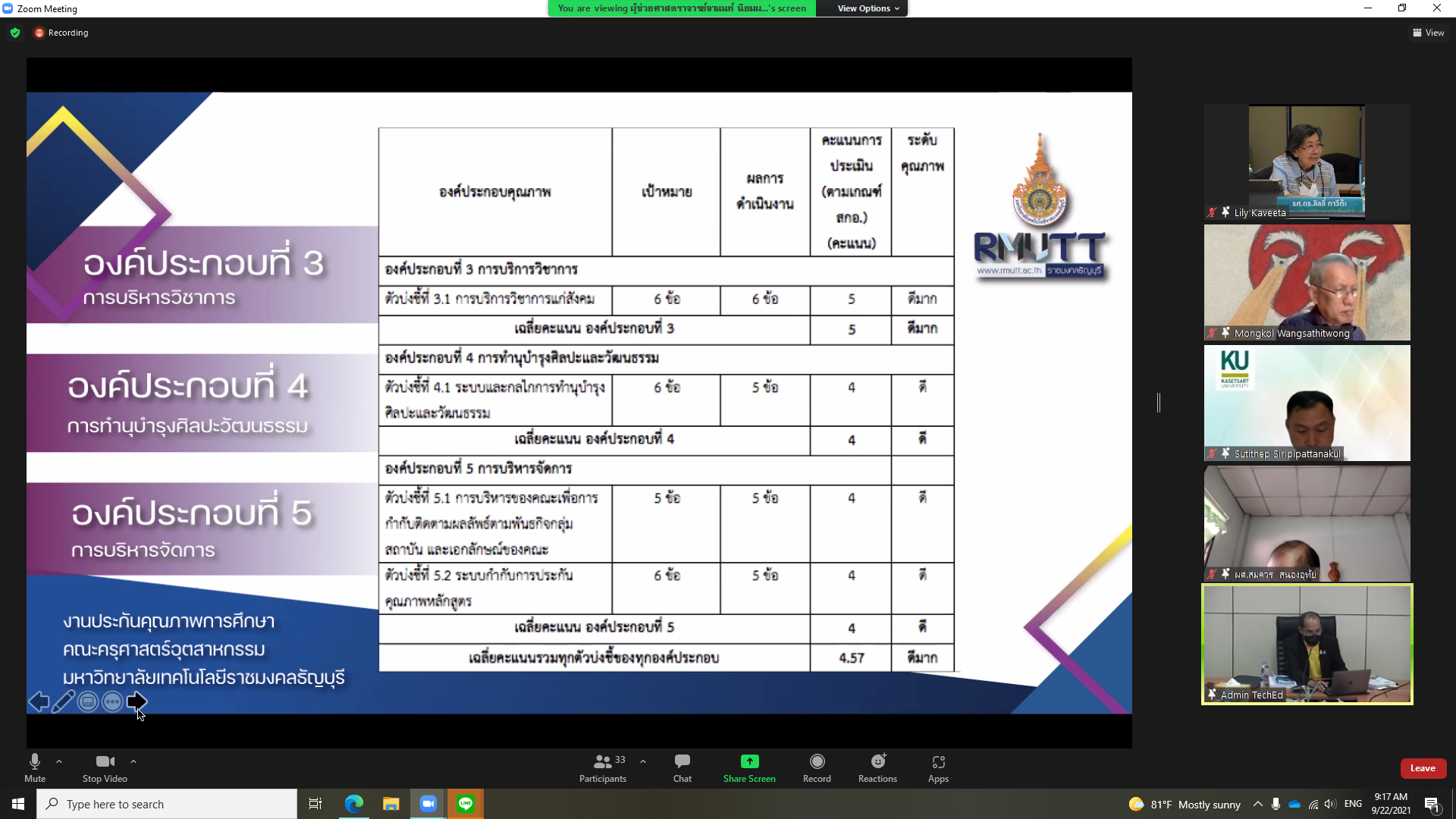The width and height of the screenshot is (1456, 819).
Task: Open network settings tray icon
Action: click(x=1313, y=804)
